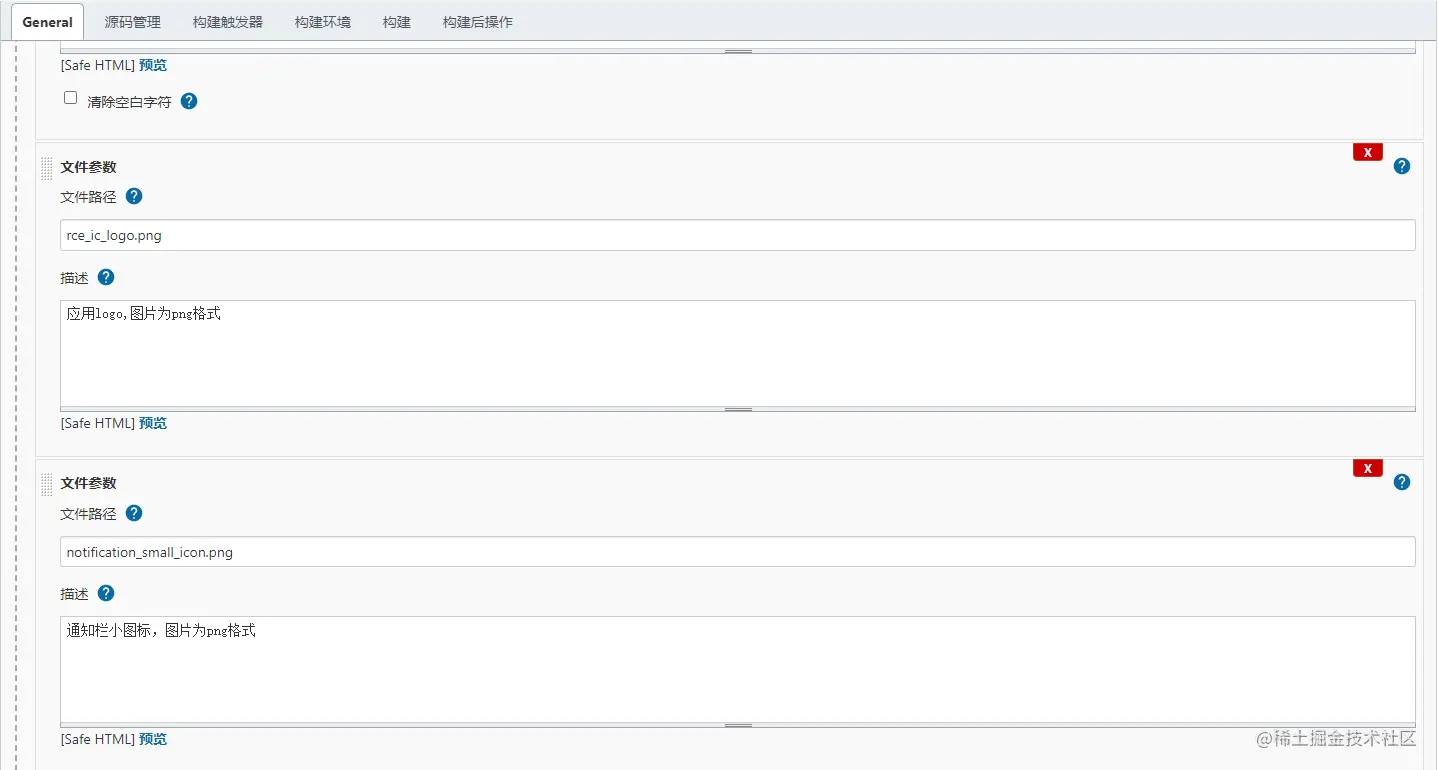Grab the resize grip of the topmost textarea
The height and width of the screenshot is (770, 1438).
pos(738,51)
